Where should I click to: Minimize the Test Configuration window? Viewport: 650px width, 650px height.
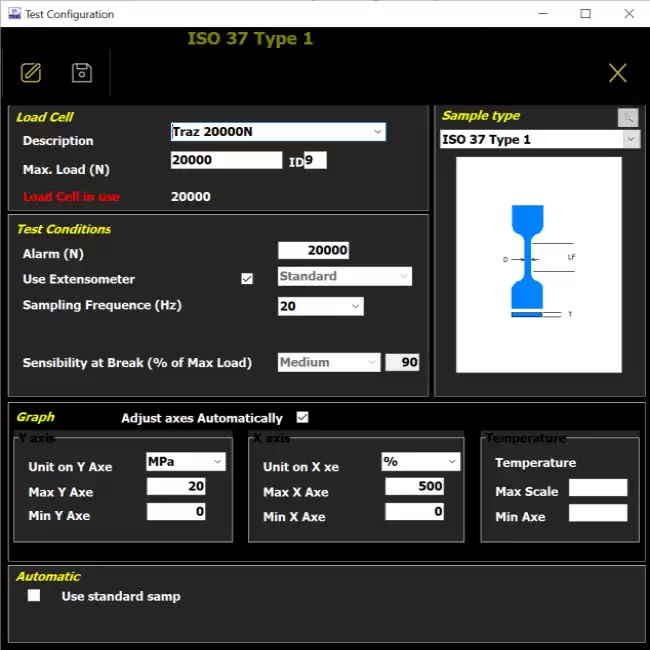(540, 14)
